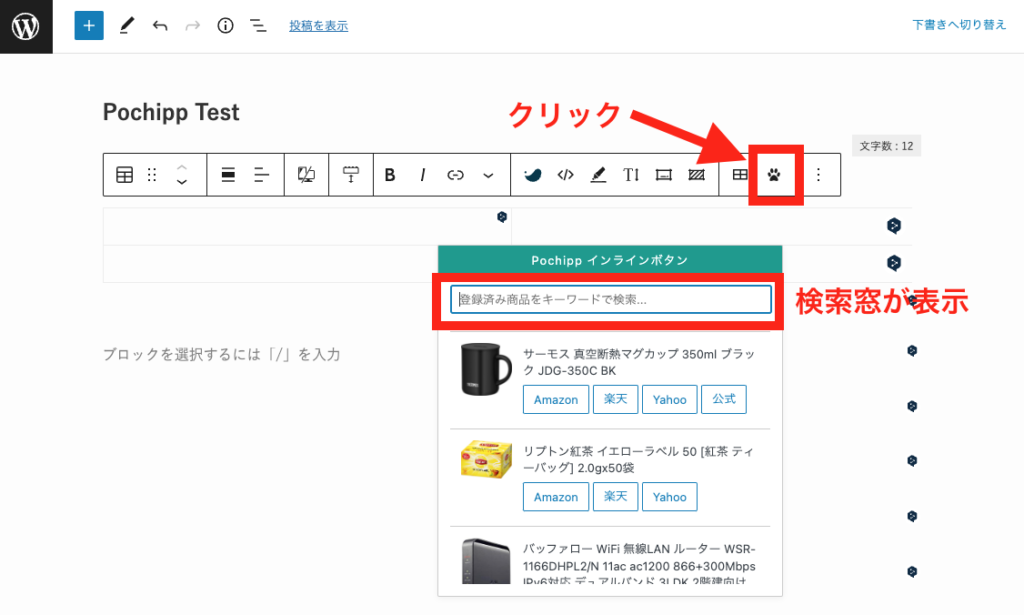Click the redo arrow in the top bar

click(x=193, y=26)
